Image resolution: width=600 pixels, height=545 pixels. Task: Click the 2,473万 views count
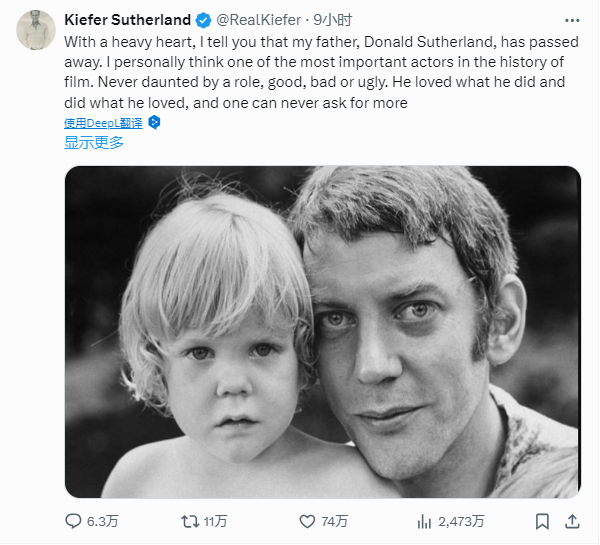click(x=462, y=521)
